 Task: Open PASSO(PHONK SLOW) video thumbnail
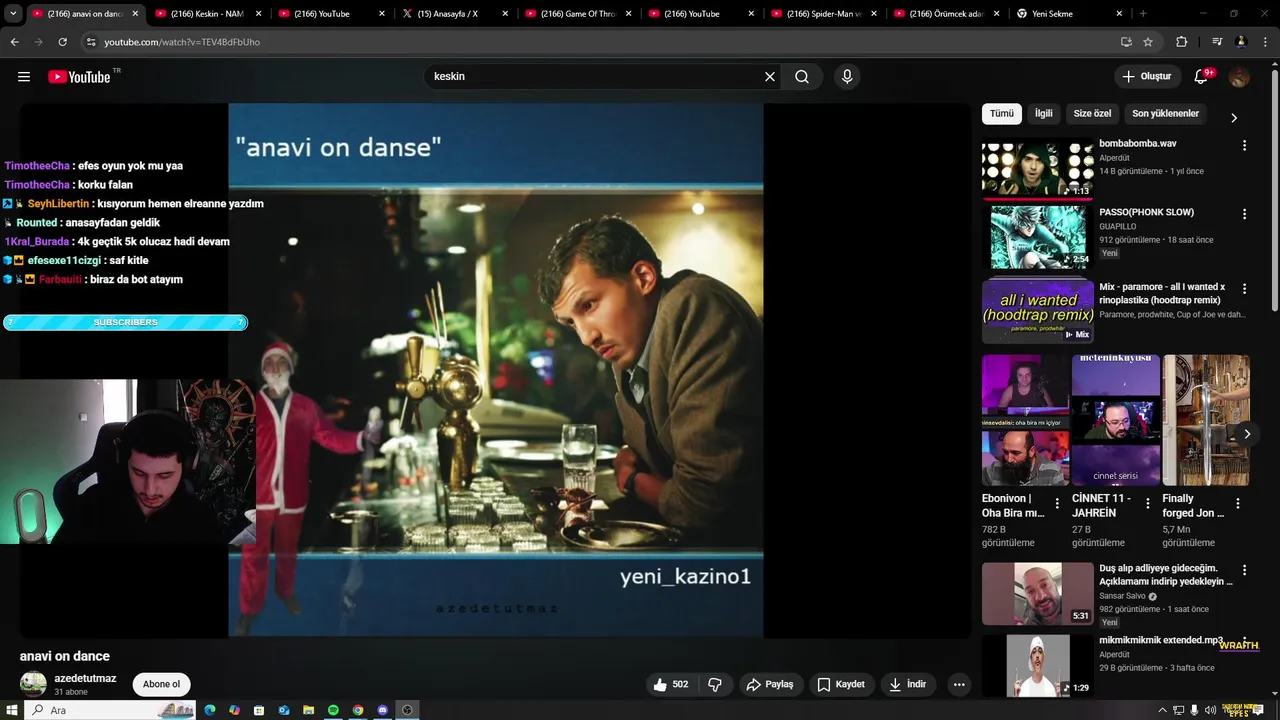1037,237
